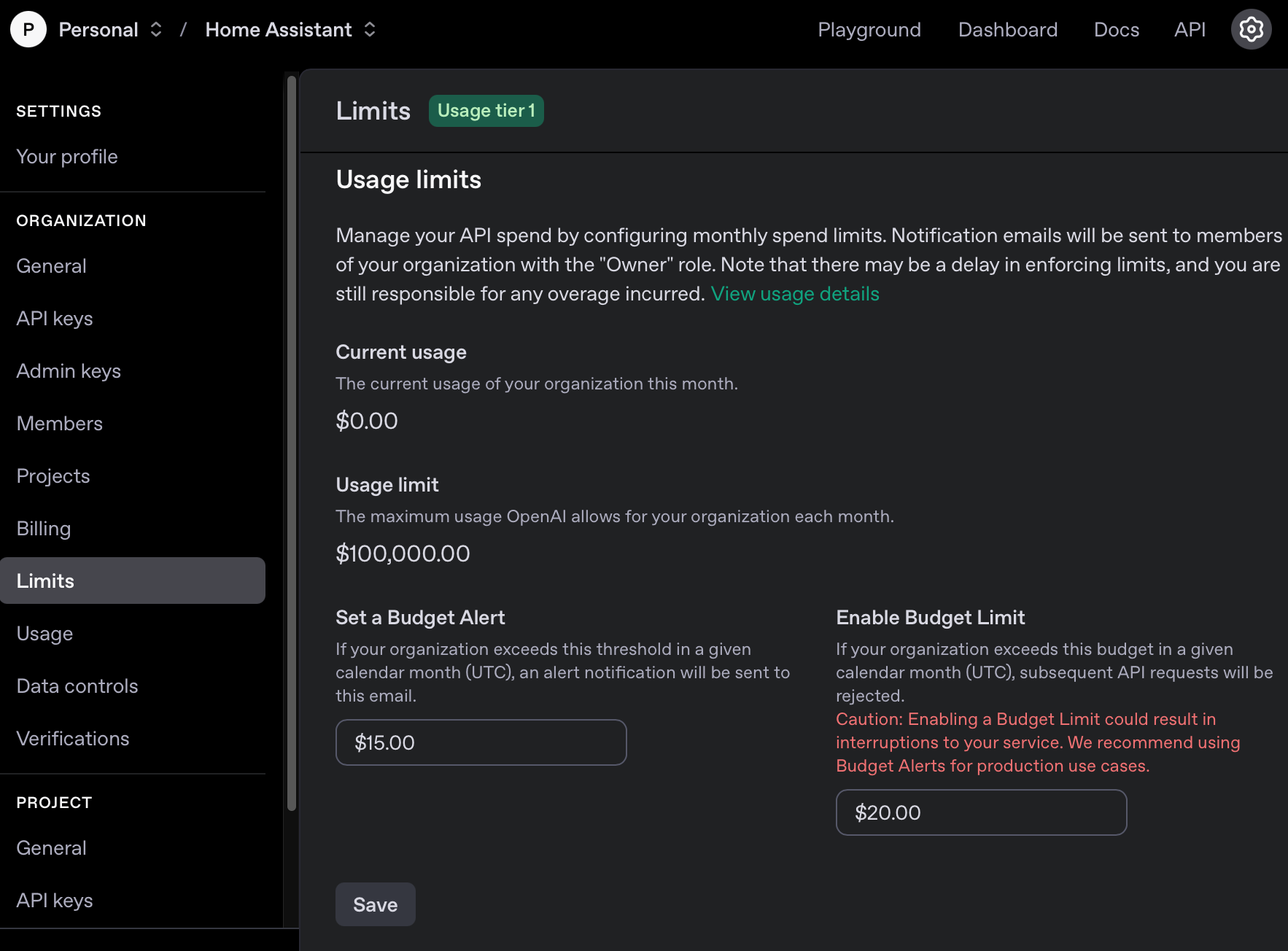View organization API keys

coord(54,318)
